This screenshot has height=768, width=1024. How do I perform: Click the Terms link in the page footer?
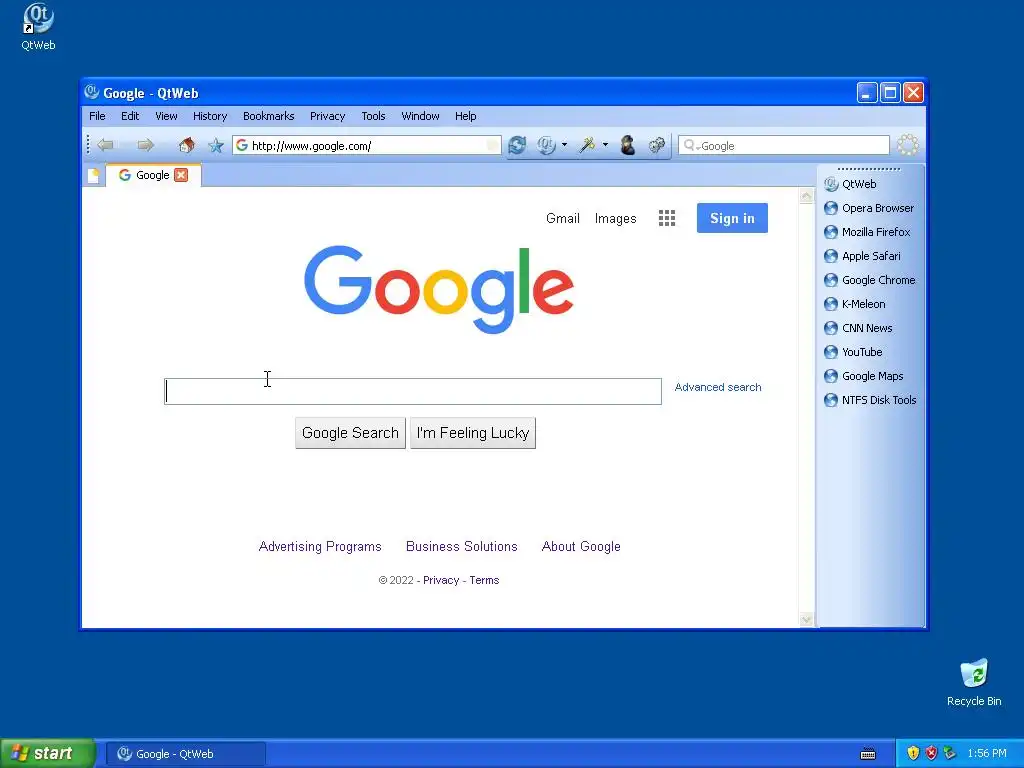pyautogui.click(x=484, y=580)
